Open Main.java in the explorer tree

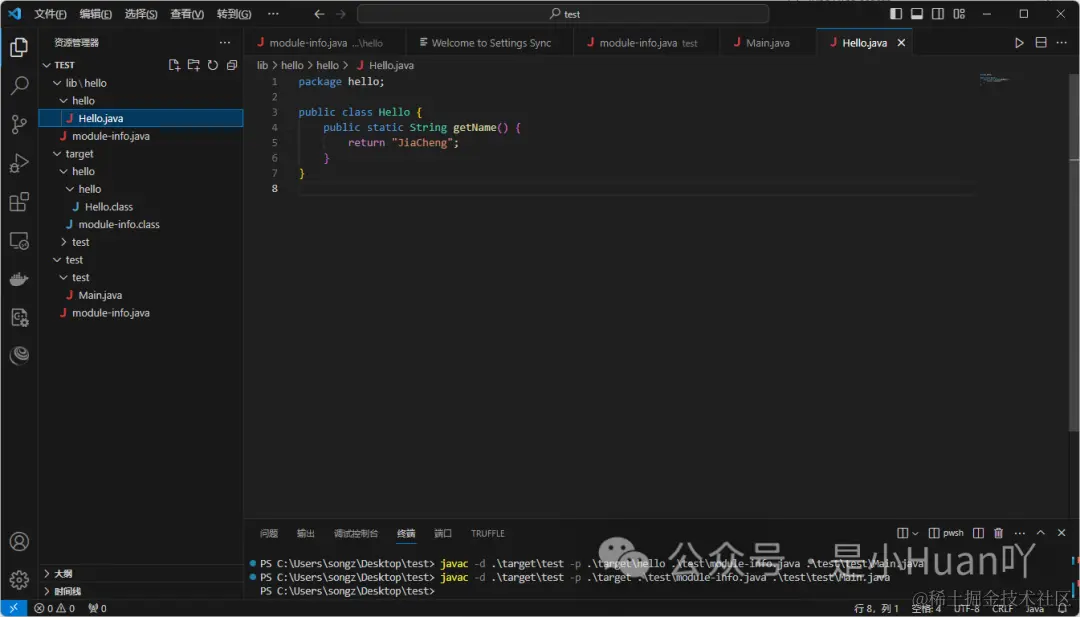pyautogui.click(x=141, y=295)
